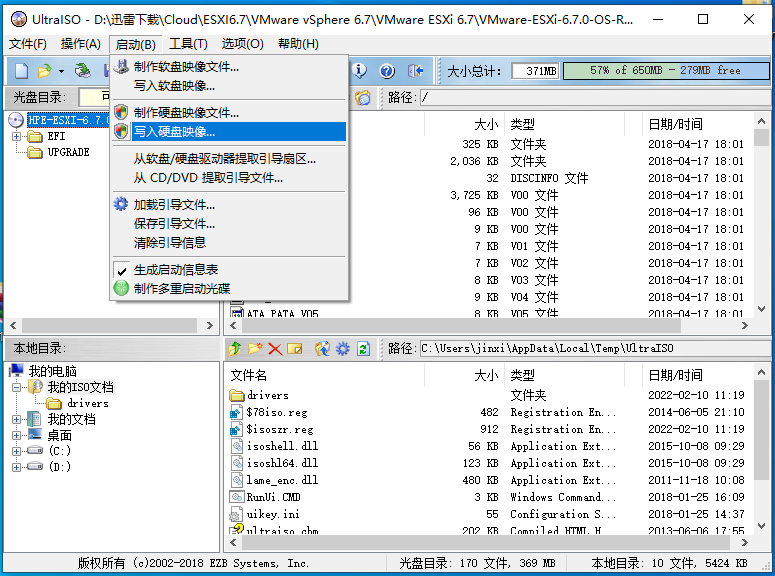The height and width of the screenshot is (576, 775).
Task: Click the Refresh icon in local toolbar
Action: 363,349
